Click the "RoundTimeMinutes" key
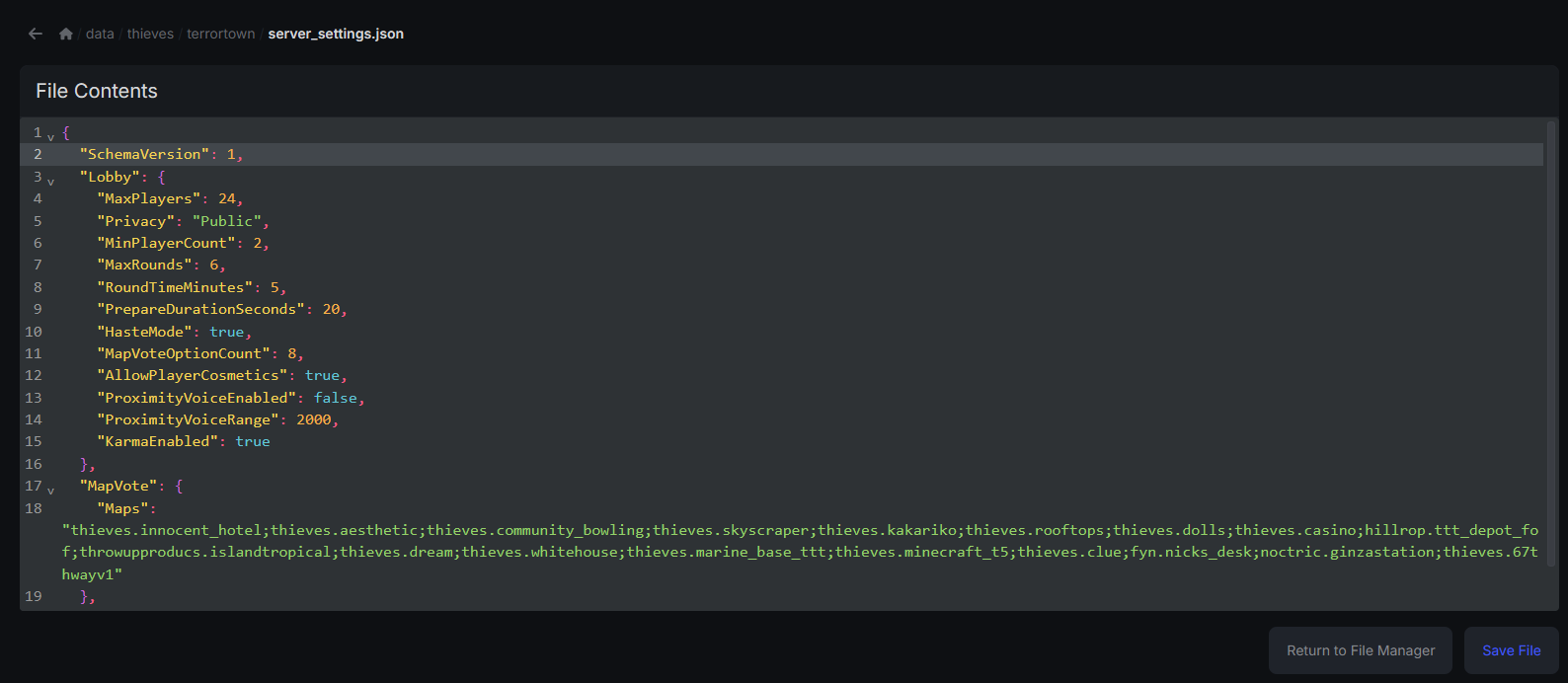 pos(175,287)
